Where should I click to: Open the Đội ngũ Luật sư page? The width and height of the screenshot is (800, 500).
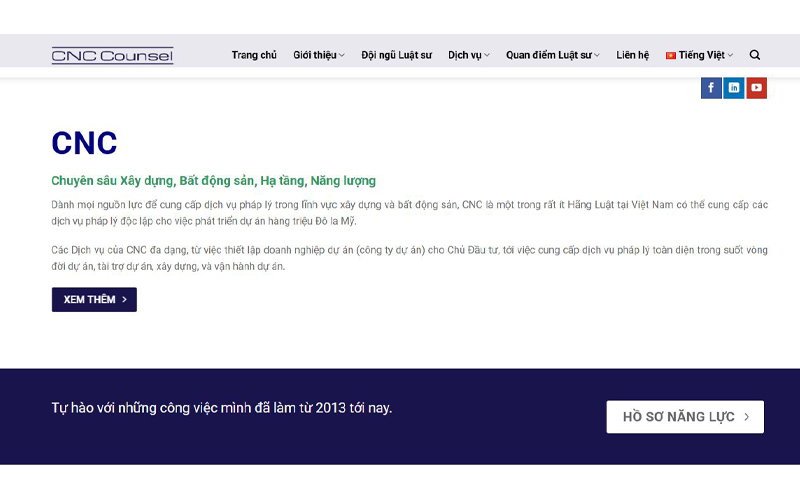point(396,55)
